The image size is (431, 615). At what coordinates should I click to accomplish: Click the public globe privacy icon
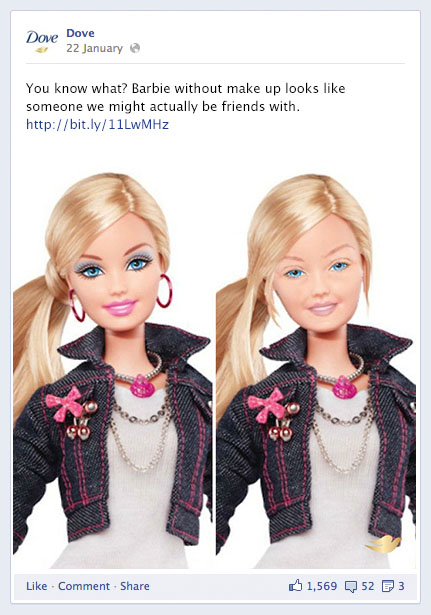click(x=135, y=48)
